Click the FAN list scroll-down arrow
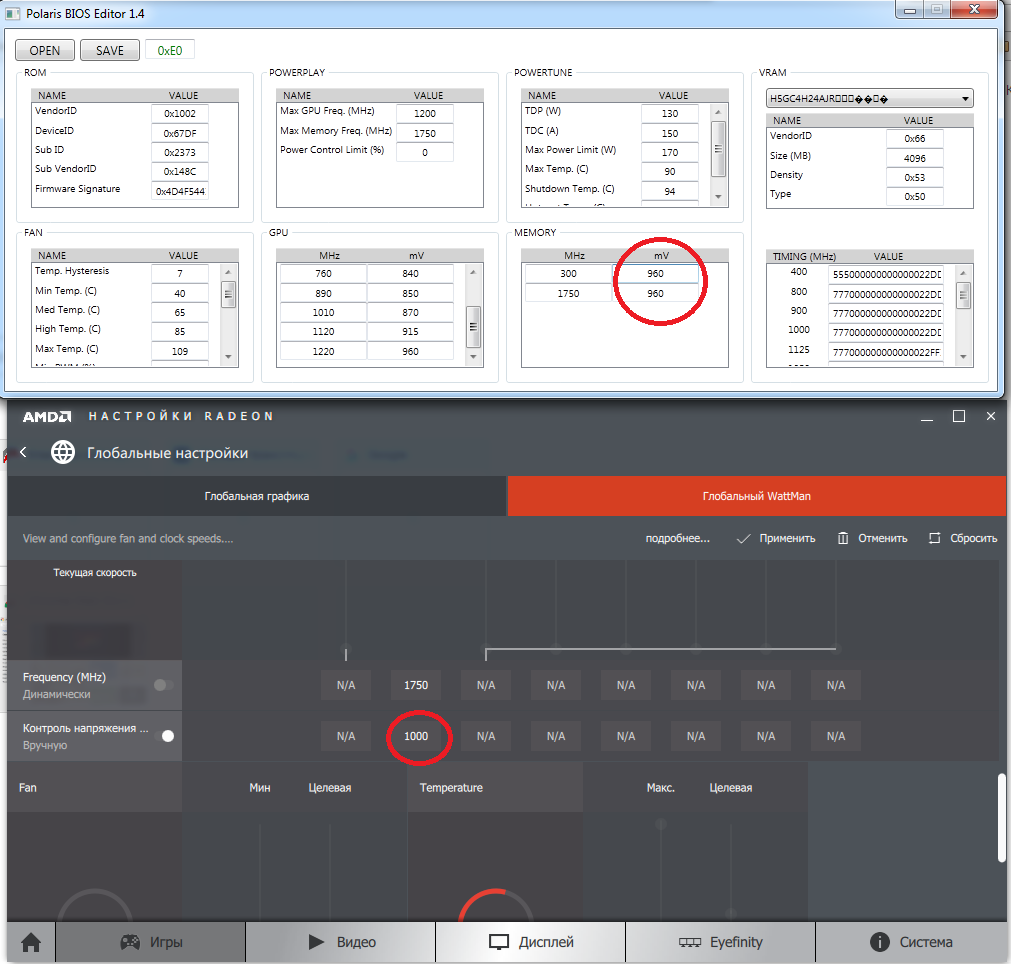Image resolution: width=1011 pixels, height=964 pixels. pyautogui.click(x=228, y=357)
